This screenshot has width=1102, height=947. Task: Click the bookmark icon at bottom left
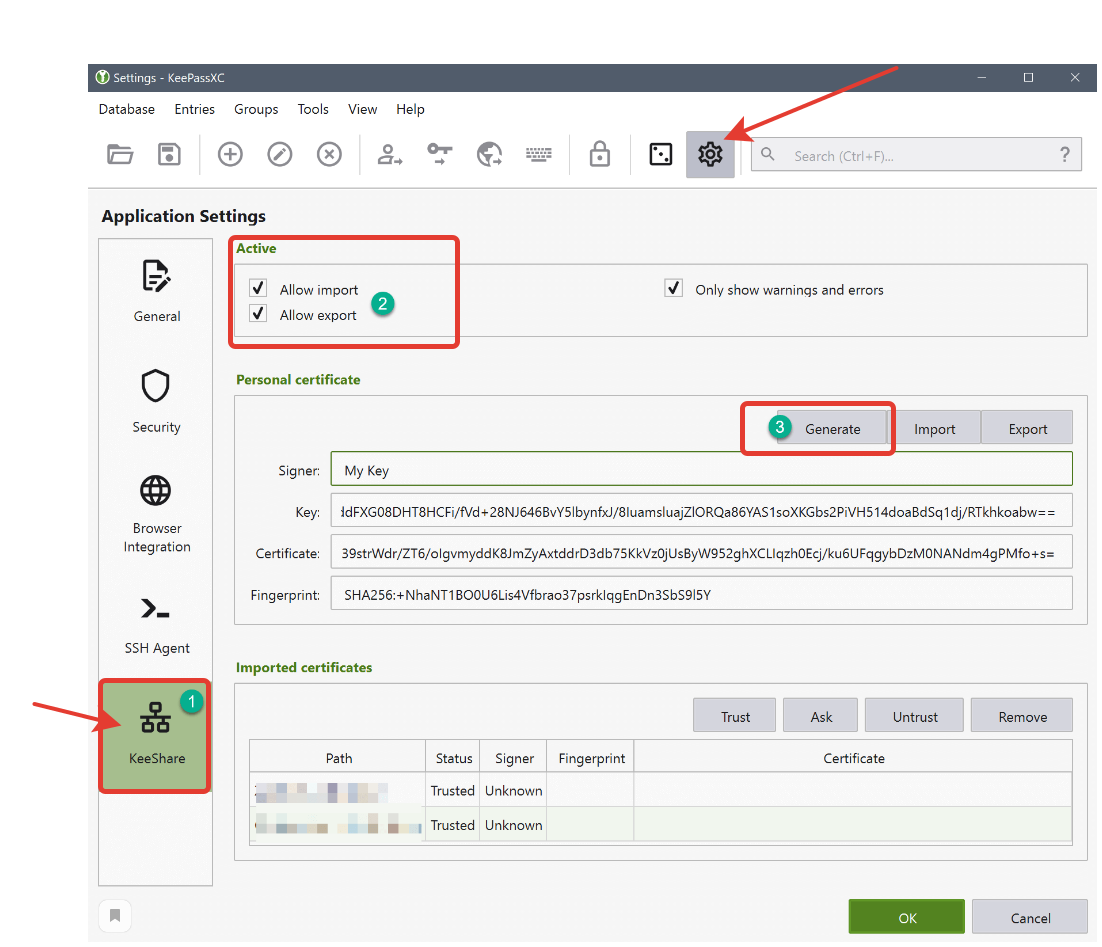click(x=115, y=915)
